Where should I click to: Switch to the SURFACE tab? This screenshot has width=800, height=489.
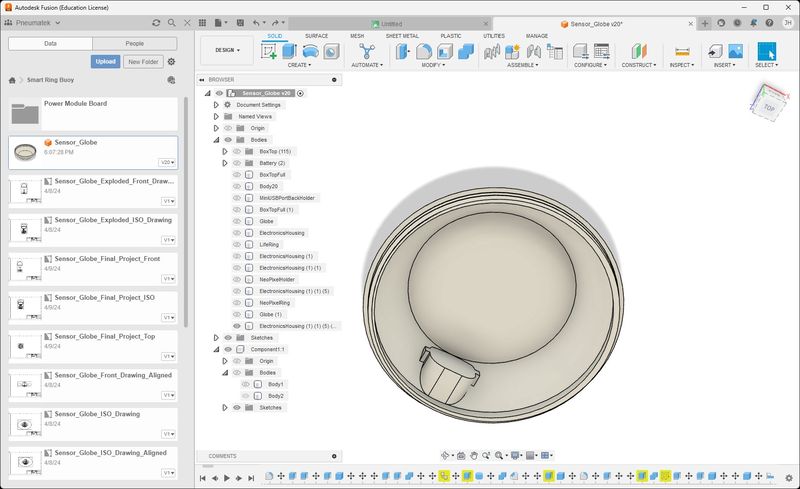click(x=316, y=36)
